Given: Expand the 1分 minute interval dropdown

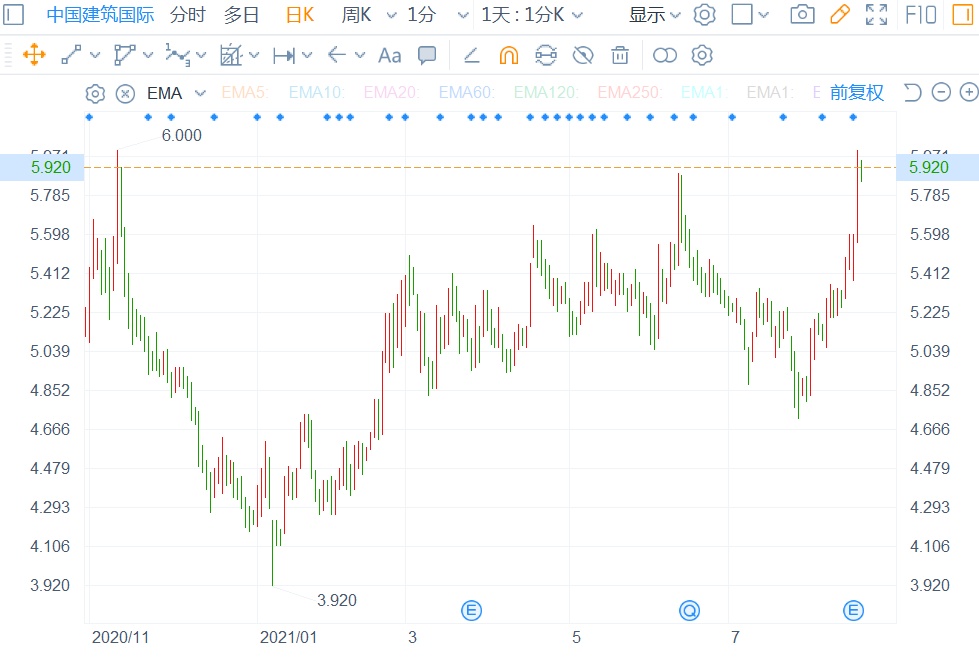Looking at the screenshot, I should tap(462, 15).
